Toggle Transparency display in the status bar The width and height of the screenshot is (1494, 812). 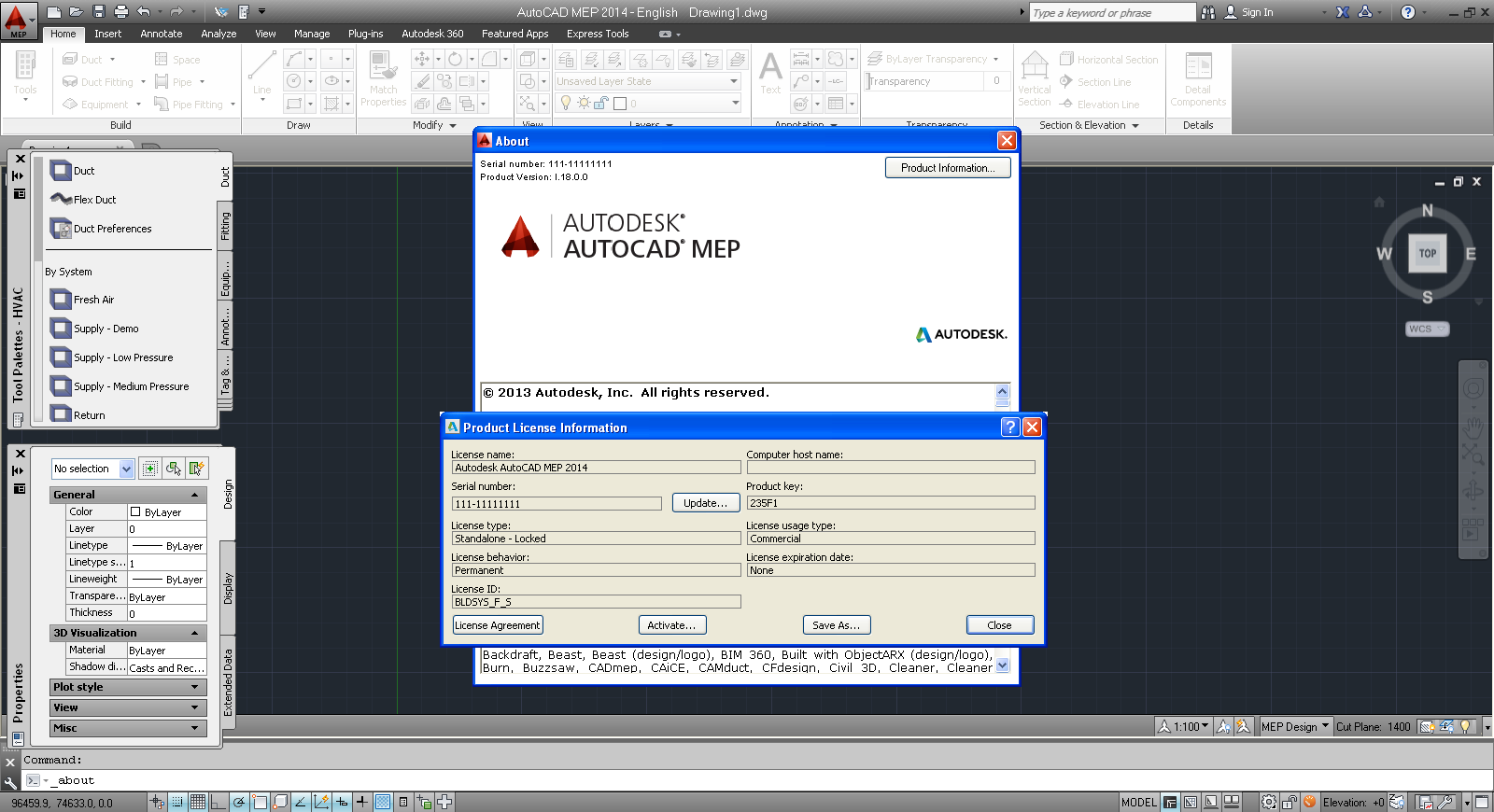[383, 802]
